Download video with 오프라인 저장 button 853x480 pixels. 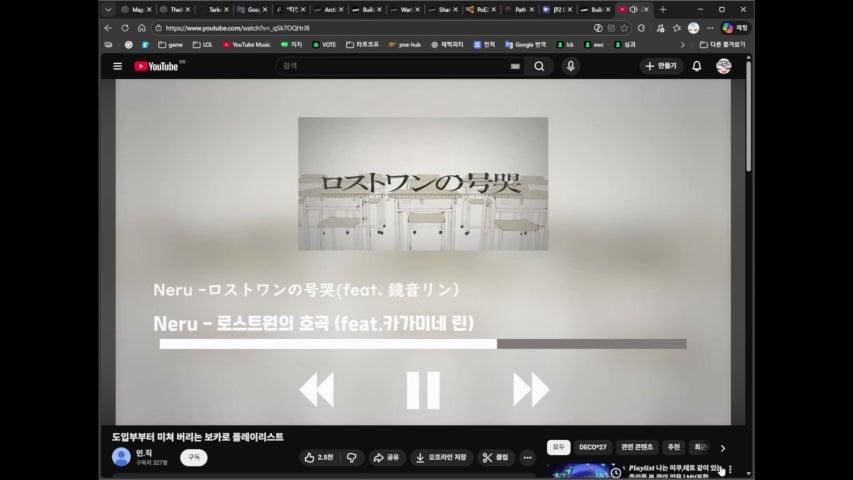pos(441,458)
